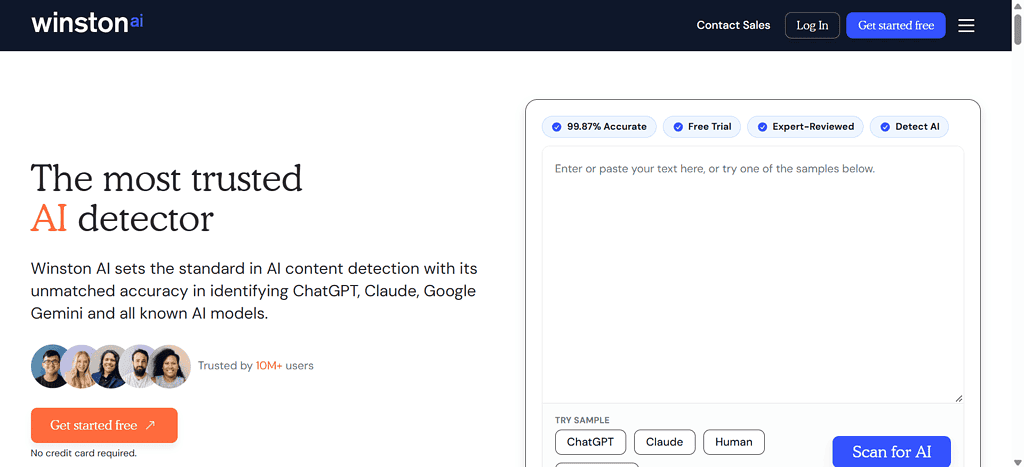The height and width of the screenshot is (467, 1024).
Task: Click the textarea resize handle
Action: (x=959, y=398)
